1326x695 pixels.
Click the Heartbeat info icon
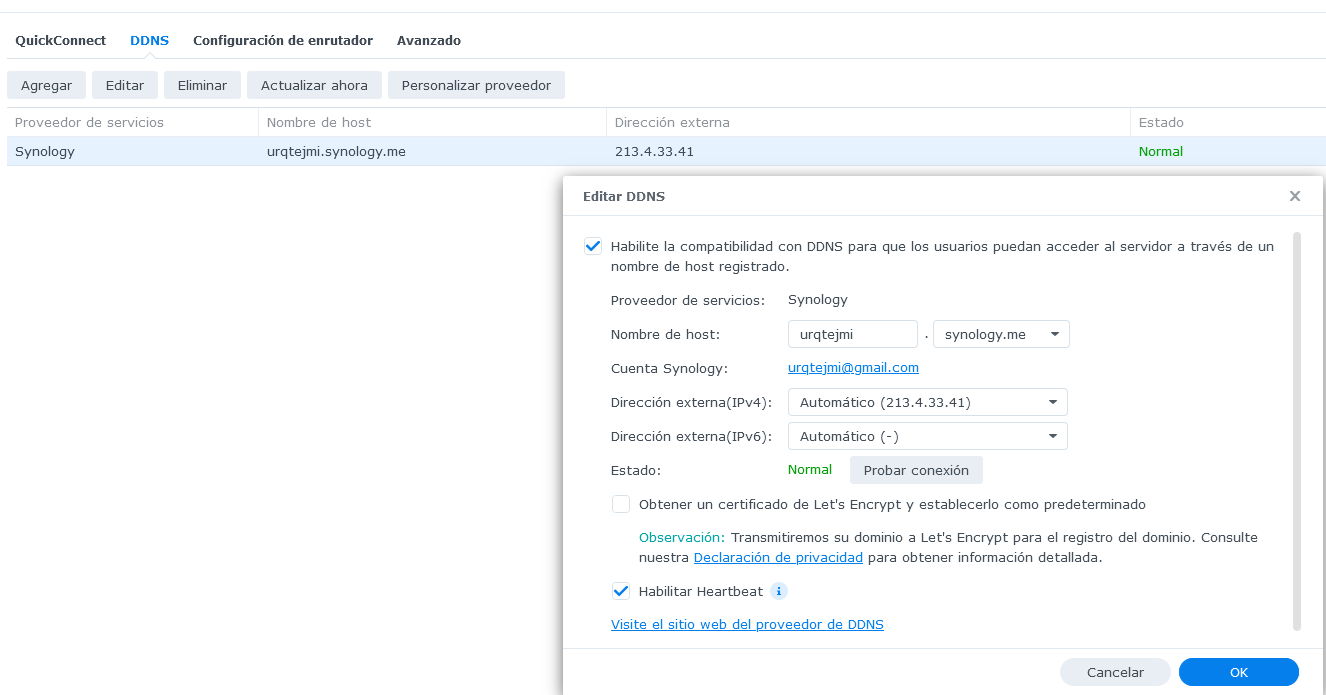779,591
